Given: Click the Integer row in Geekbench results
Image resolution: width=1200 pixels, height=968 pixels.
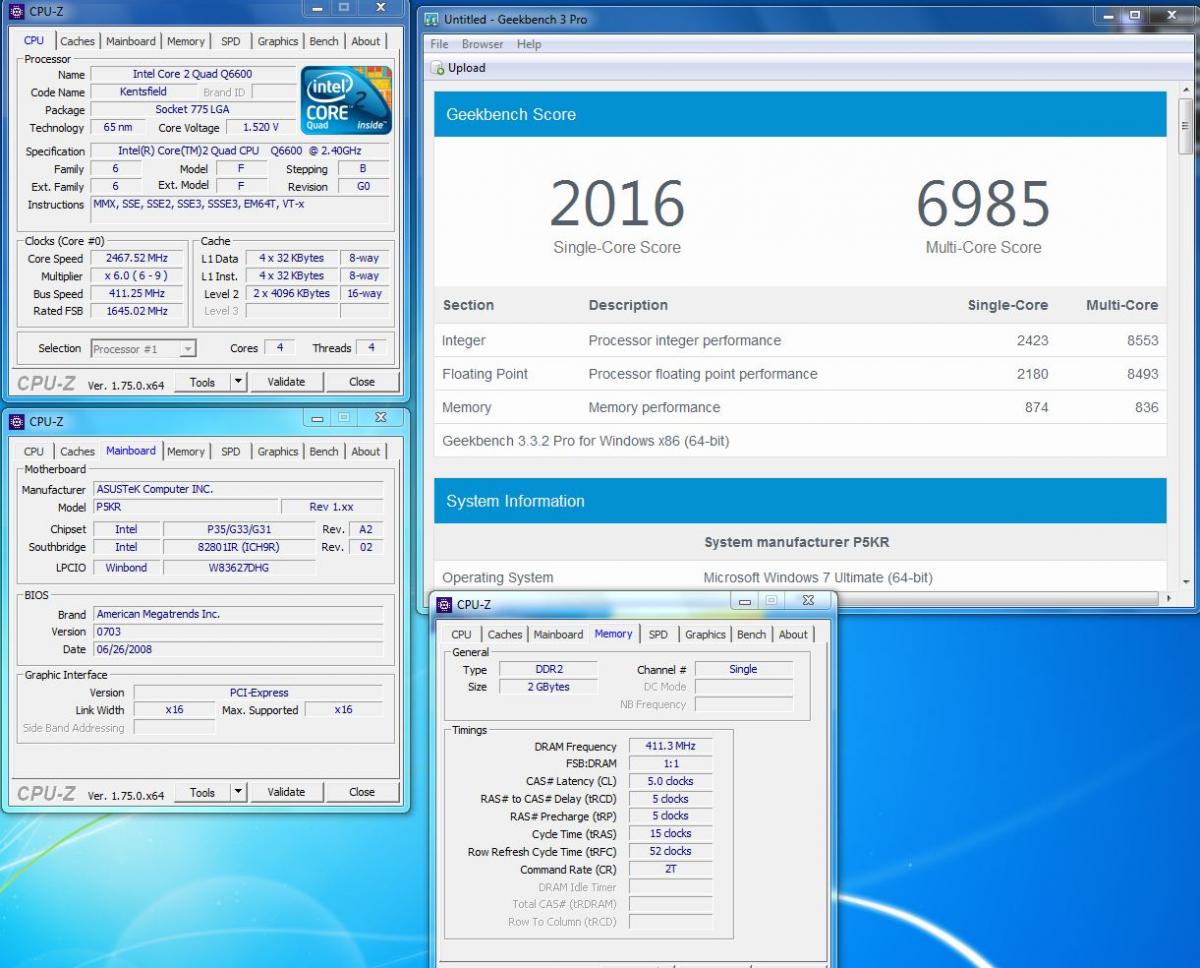Looking at the screenshot, I should coord(800,341).
